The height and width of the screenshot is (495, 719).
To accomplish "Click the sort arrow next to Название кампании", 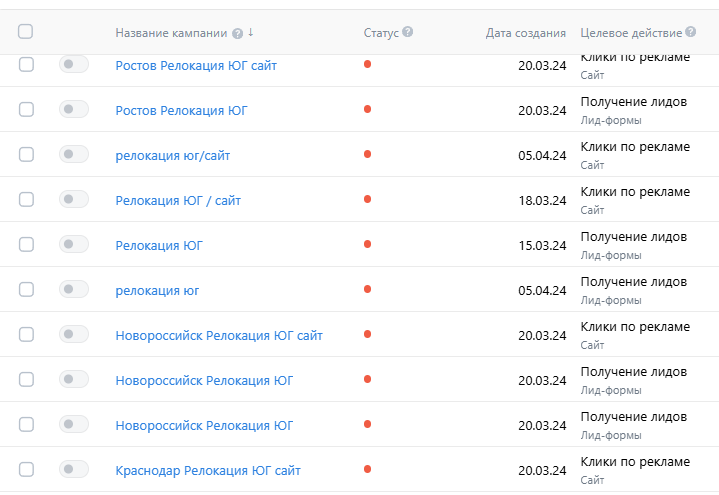I will 251,32.
